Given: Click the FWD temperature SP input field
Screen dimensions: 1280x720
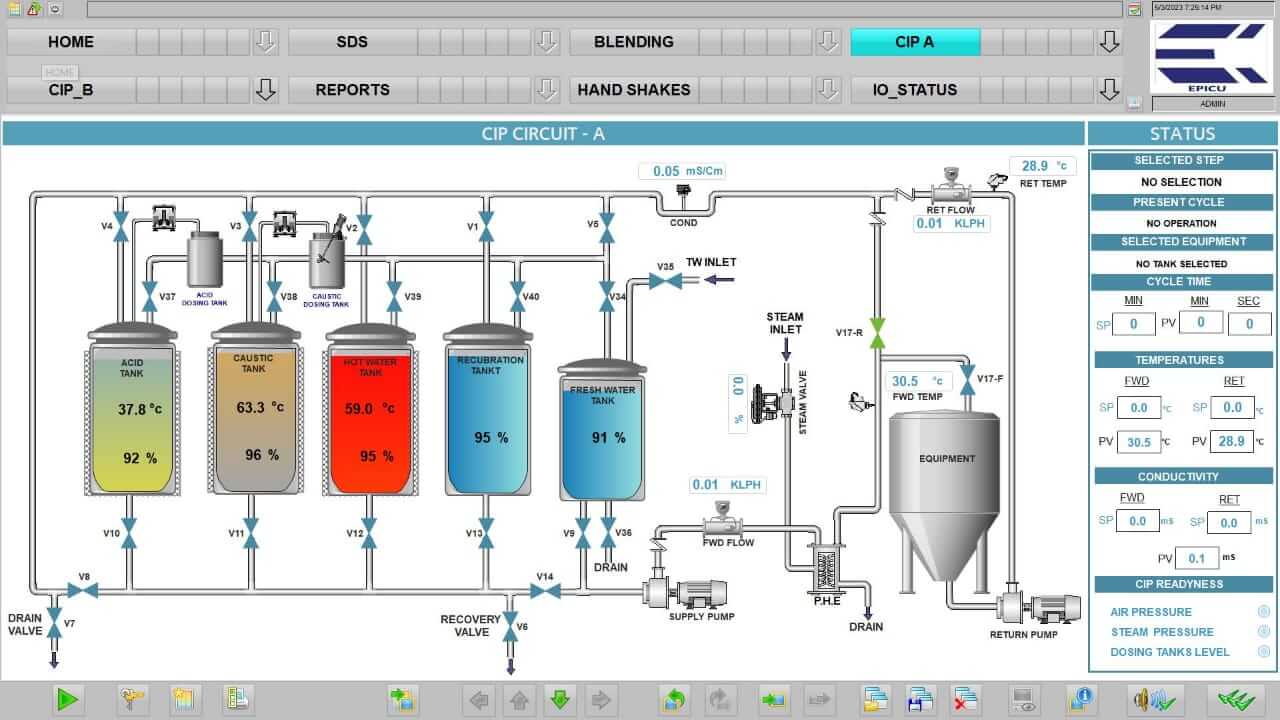Looking at the screenshot, I should point(1138,408).
